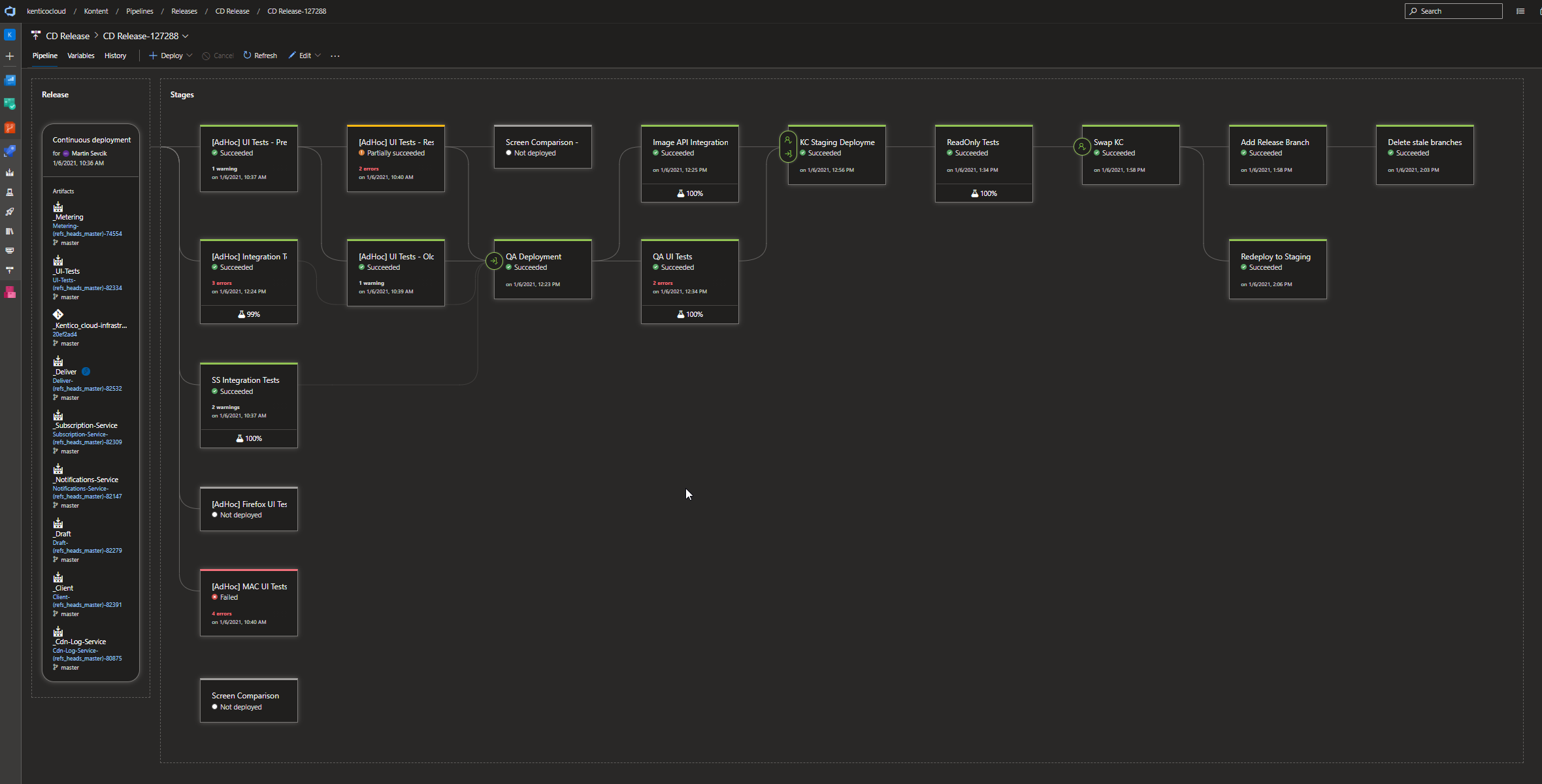Click pre-deployment approval icon on Swap KC
This screenshot has height=784, width=1542.
click(1082, 146)
